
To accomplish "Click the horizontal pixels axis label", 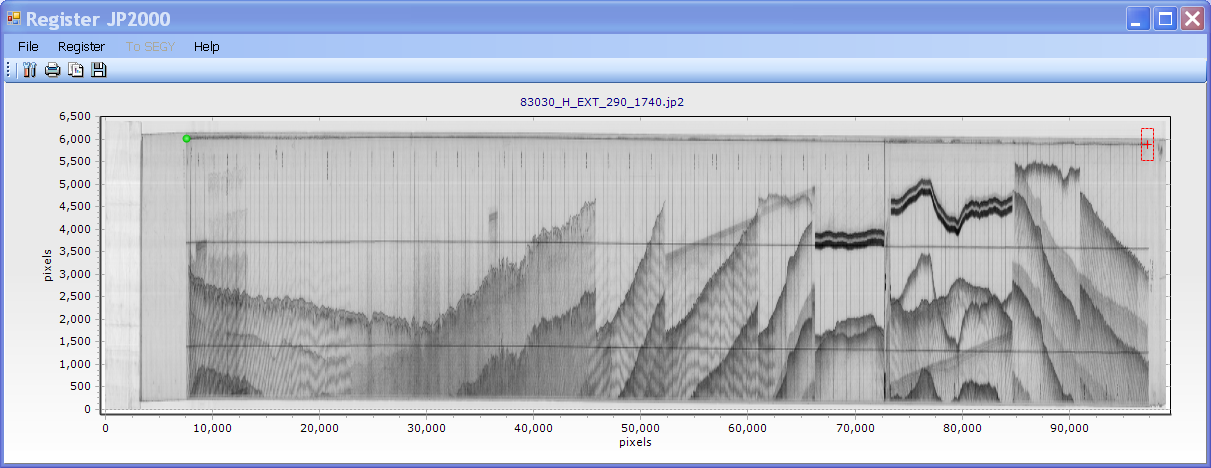I will click(x=636, y=441).
